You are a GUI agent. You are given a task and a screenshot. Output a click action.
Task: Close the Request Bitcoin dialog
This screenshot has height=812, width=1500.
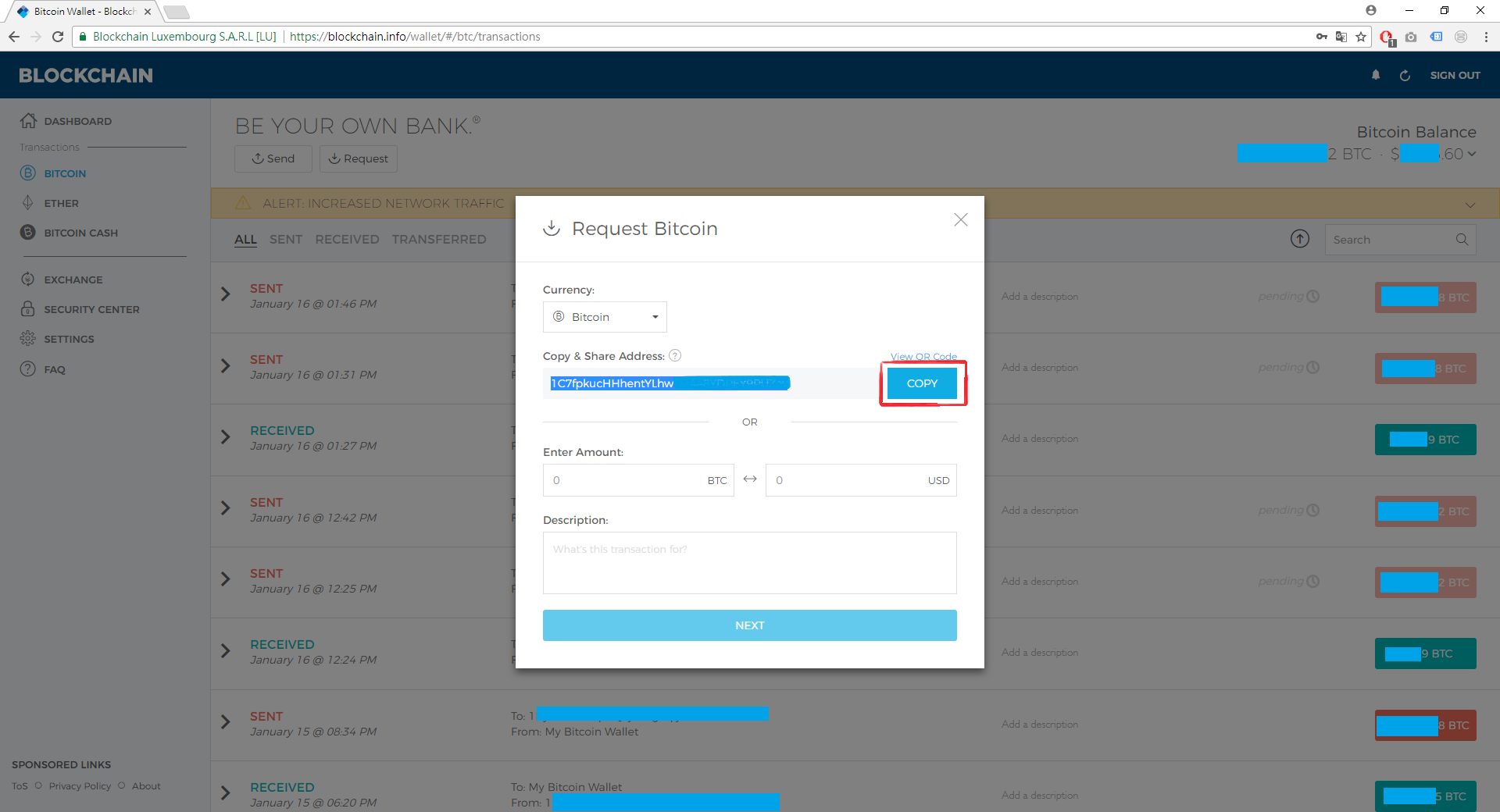tap(961, 220)
